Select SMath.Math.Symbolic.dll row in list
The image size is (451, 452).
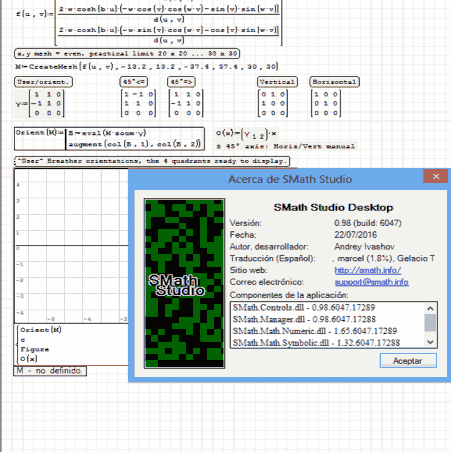pyautogui.click(x=316, y=343)
